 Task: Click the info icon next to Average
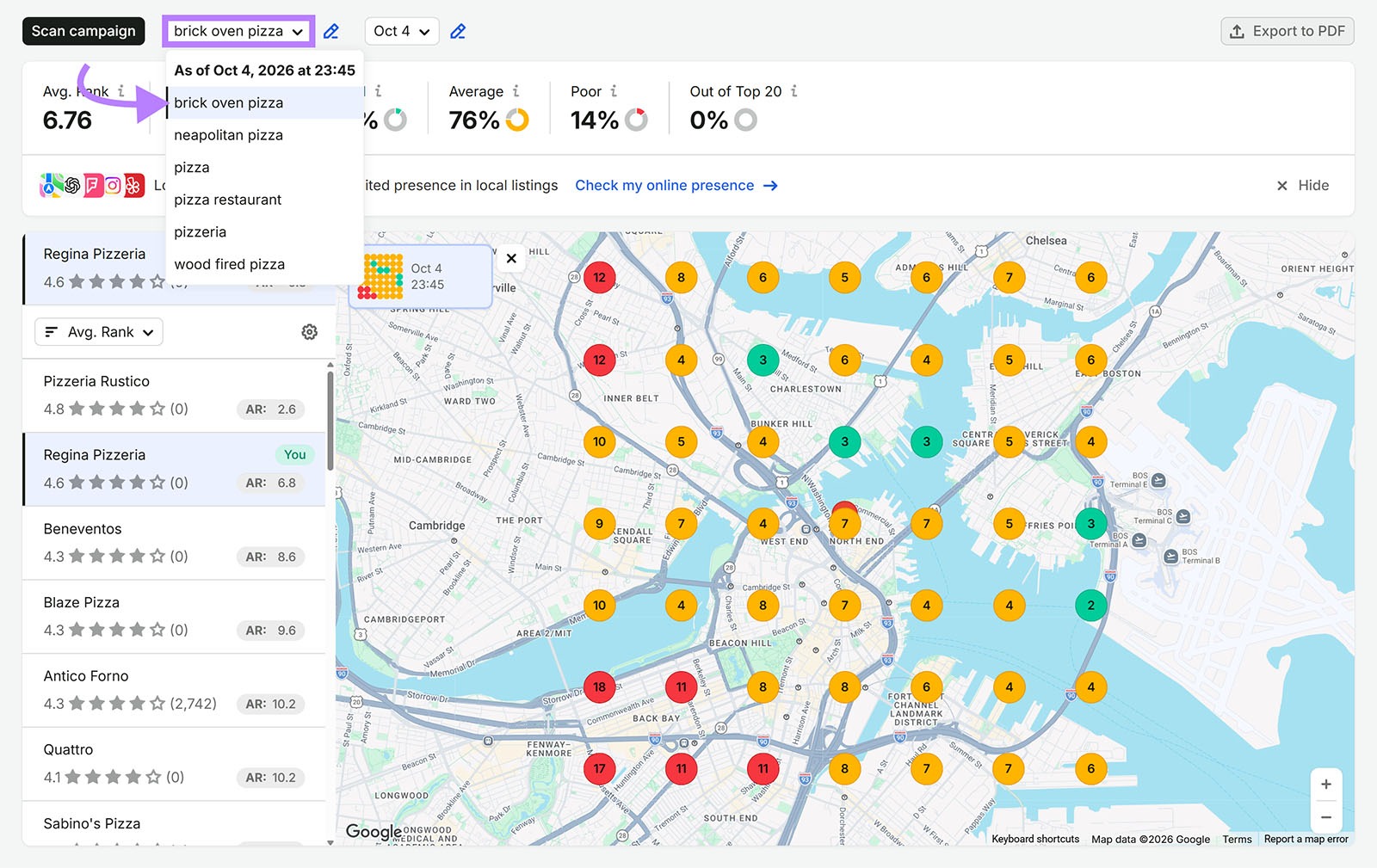coord(516,91)
